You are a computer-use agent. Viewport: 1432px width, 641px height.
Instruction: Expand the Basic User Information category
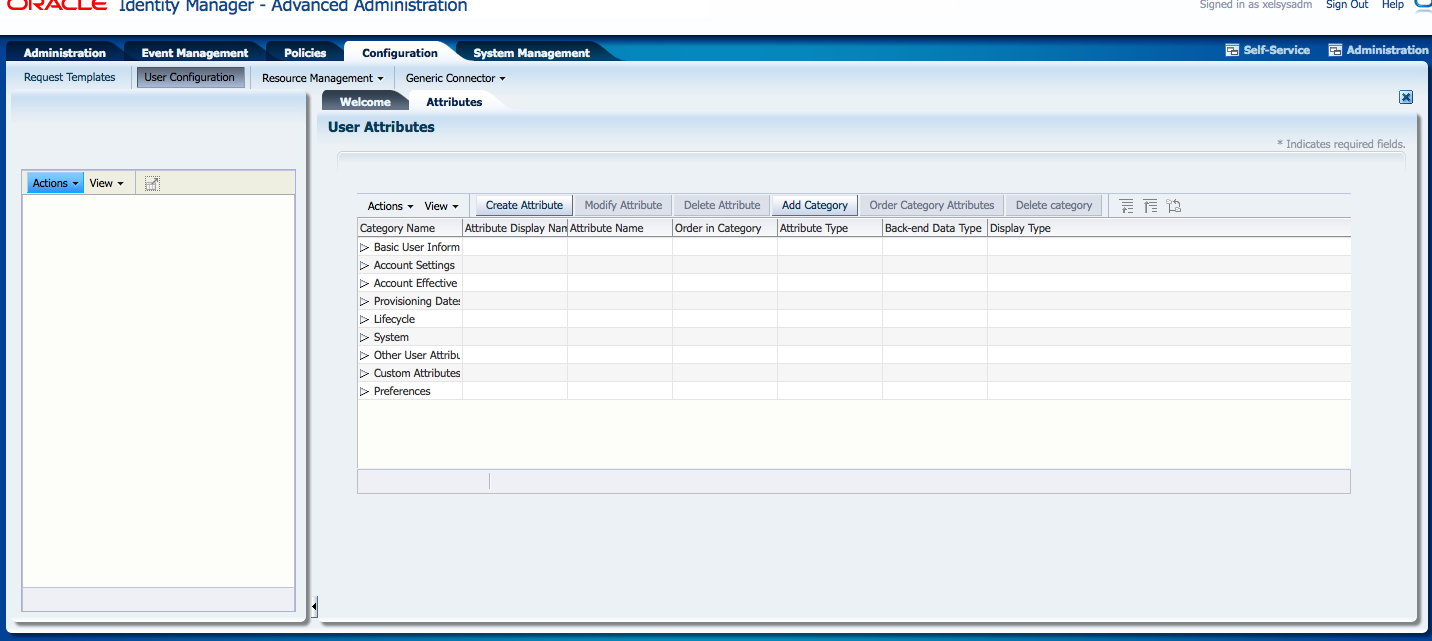click(x=364, y=247)
